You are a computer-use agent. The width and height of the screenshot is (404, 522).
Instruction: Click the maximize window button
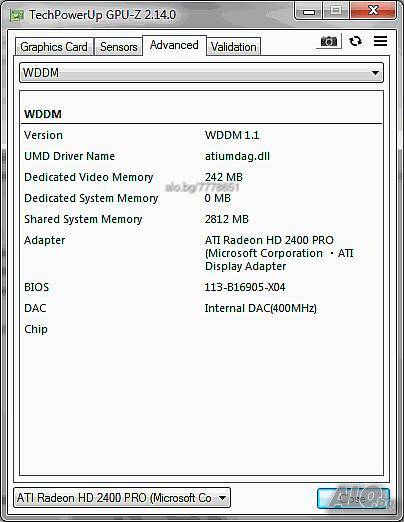click(336, 11)
